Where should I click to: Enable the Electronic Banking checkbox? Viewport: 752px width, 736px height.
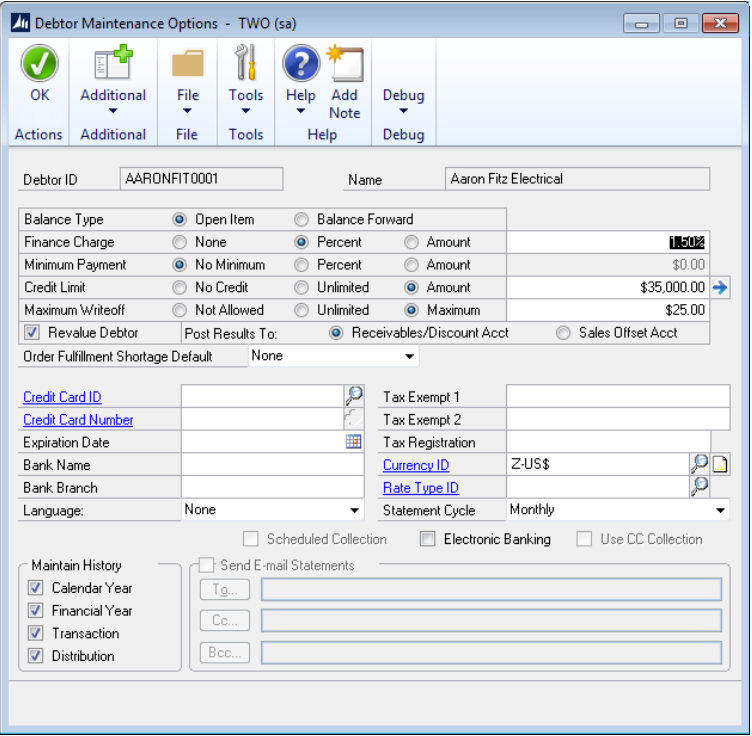[428, 540]
